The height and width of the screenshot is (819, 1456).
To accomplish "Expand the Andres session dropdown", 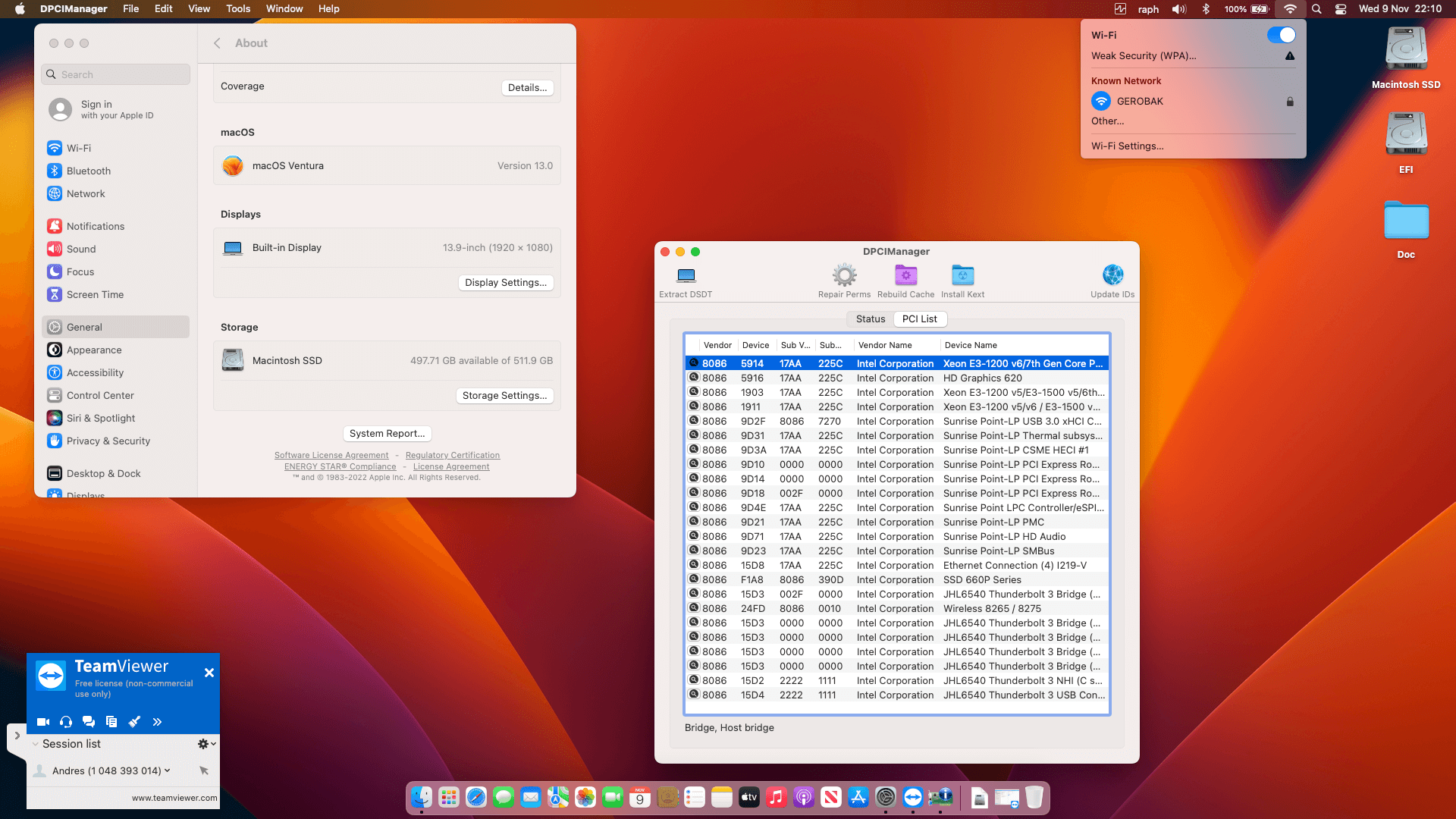I will [168, 770].
